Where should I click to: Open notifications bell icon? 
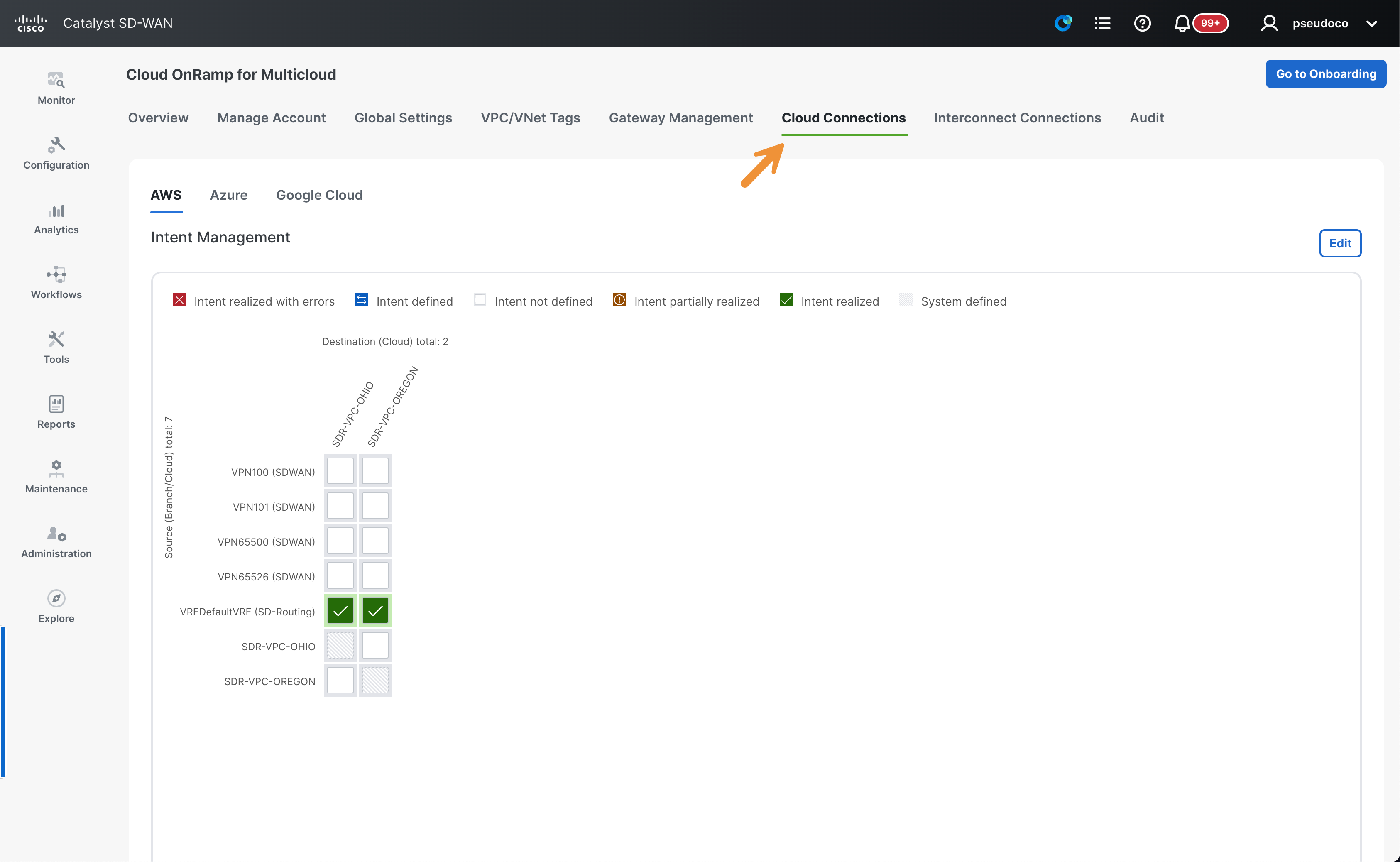pyautogui.click(x=1182, y=23)
